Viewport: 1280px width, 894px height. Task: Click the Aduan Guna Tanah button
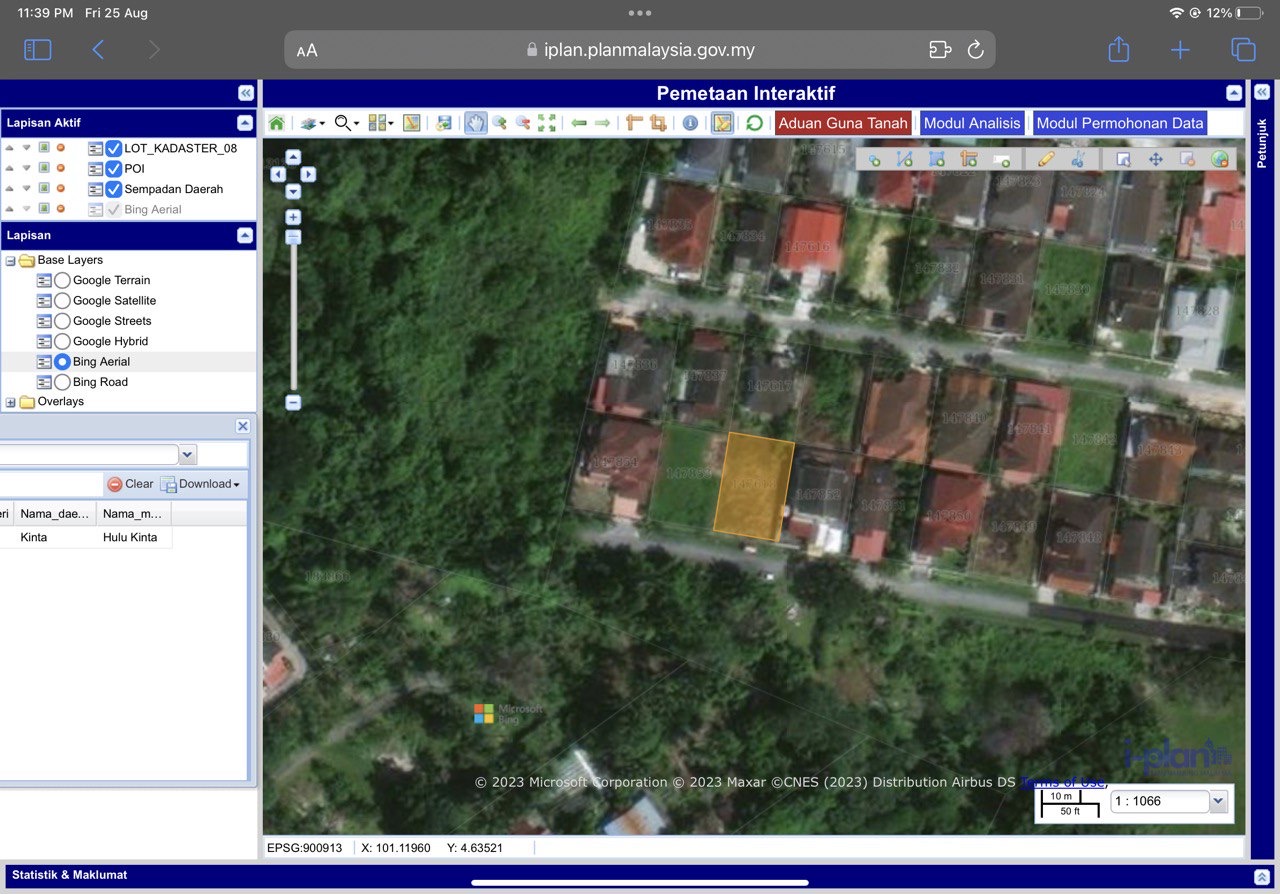842,123
